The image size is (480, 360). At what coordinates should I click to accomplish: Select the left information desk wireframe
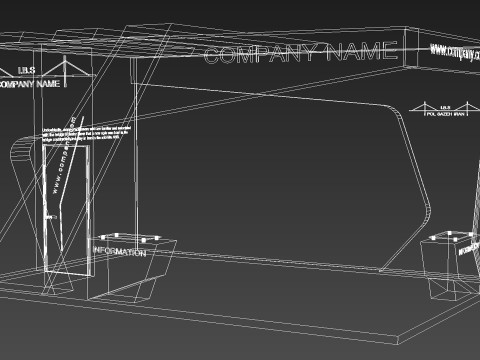[132, 268]
